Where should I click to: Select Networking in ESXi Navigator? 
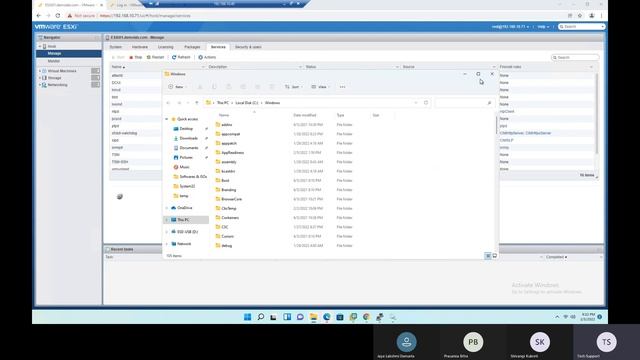58,85
